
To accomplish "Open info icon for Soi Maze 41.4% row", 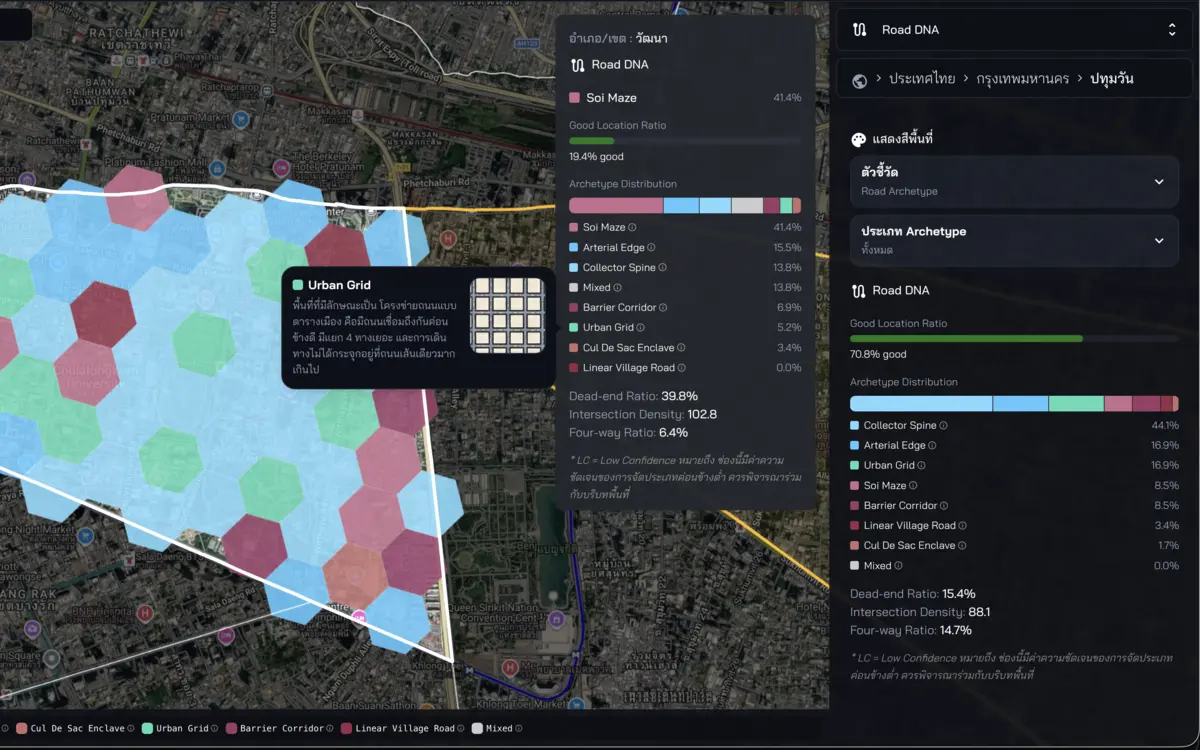I will pyautogui.click(x=633, y=228).
